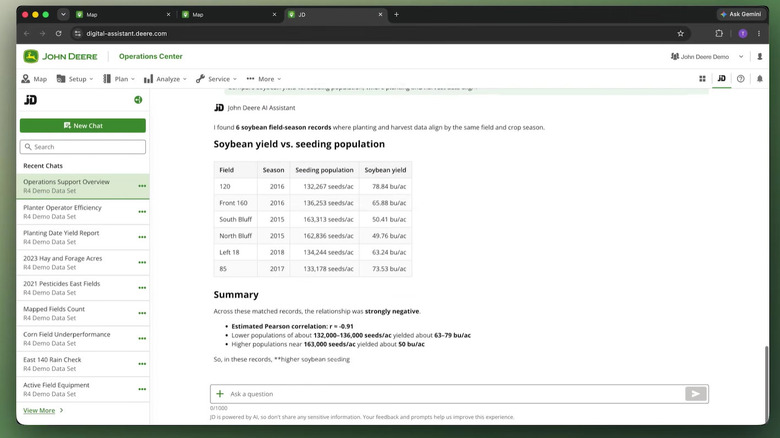This screenshot has height=438, width=780.
Task: Open the tab search dropdown arrow
Action: tap(63, 14)
